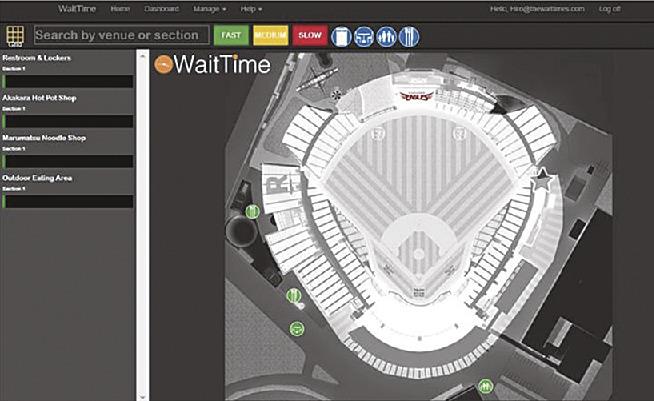Go to the Home menu item

click(120, 9)
